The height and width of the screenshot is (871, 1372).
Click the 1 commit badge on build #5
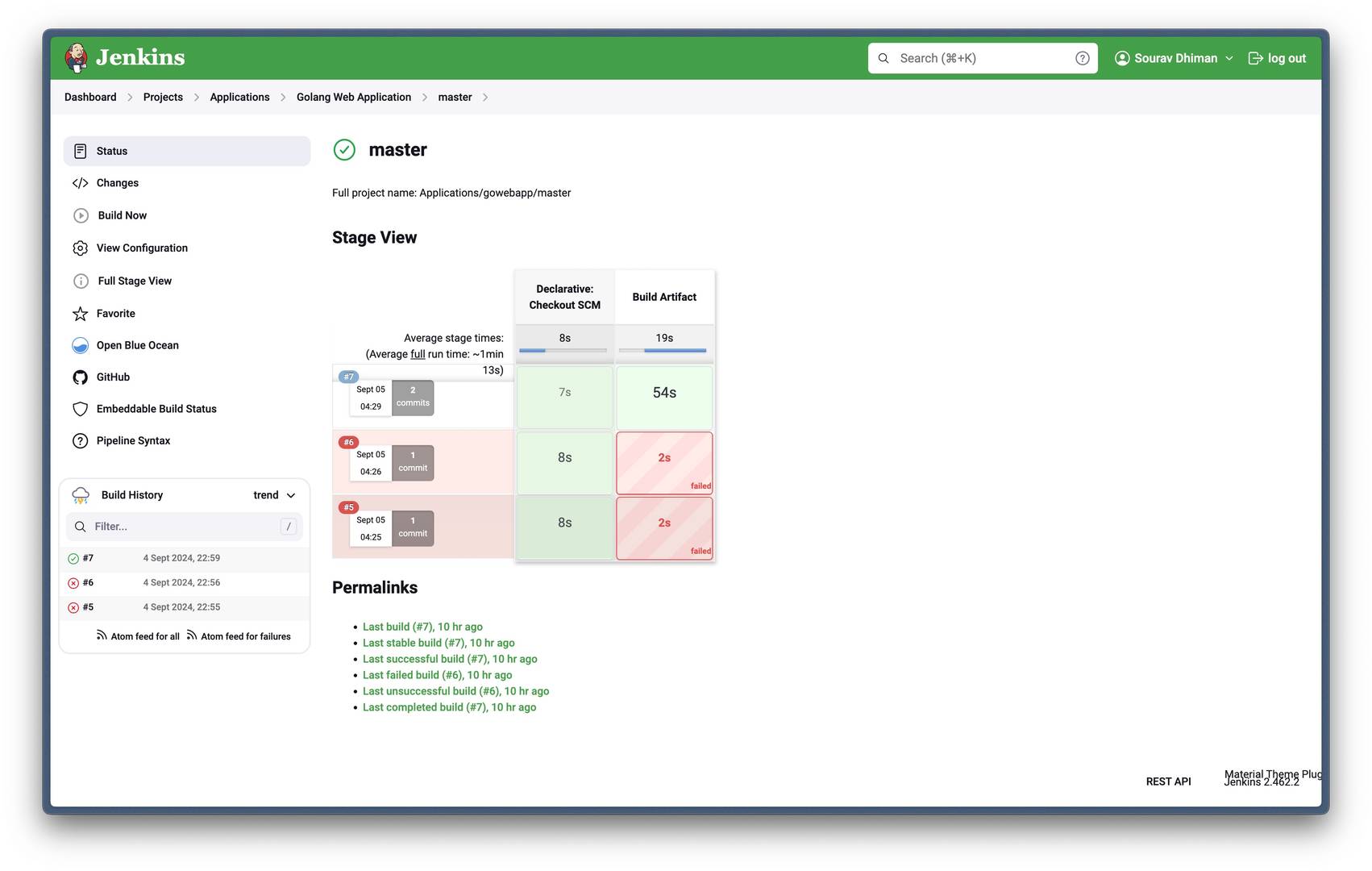click(413, 528)
